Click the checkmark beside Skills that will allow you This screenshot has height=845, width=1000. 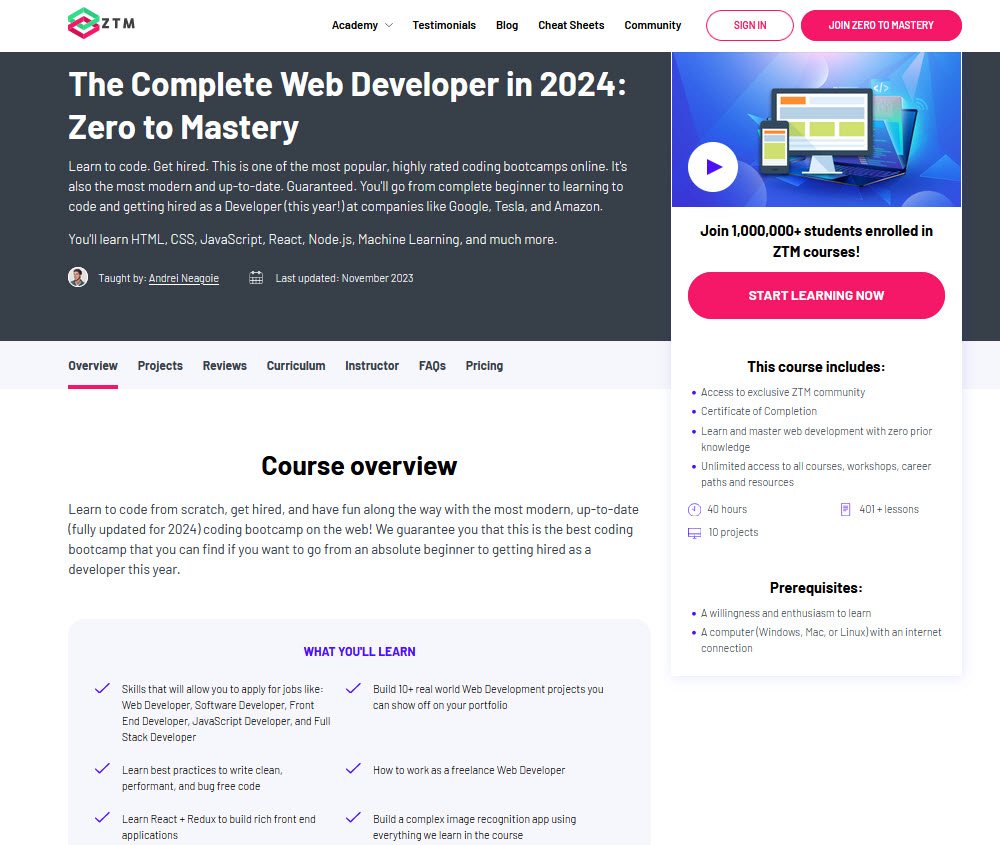coord(102,688)
